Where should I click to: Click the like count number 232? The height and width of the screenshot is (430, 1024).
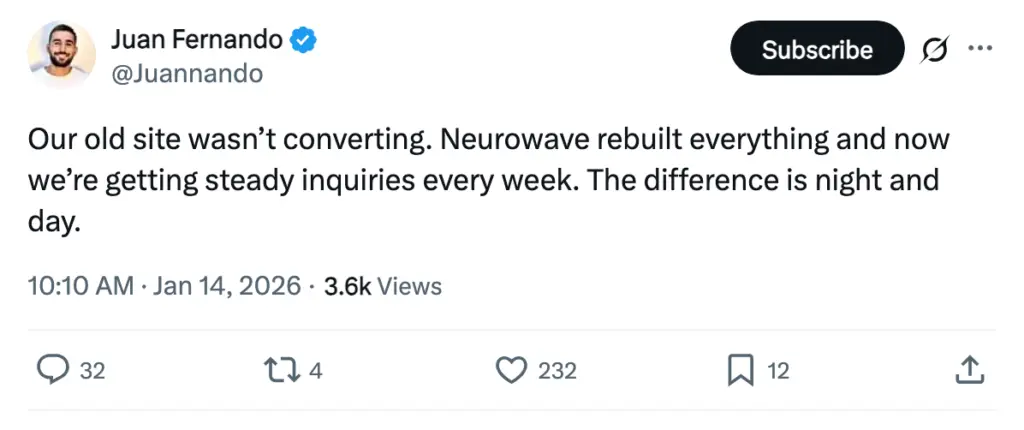[x=557, y=371]
